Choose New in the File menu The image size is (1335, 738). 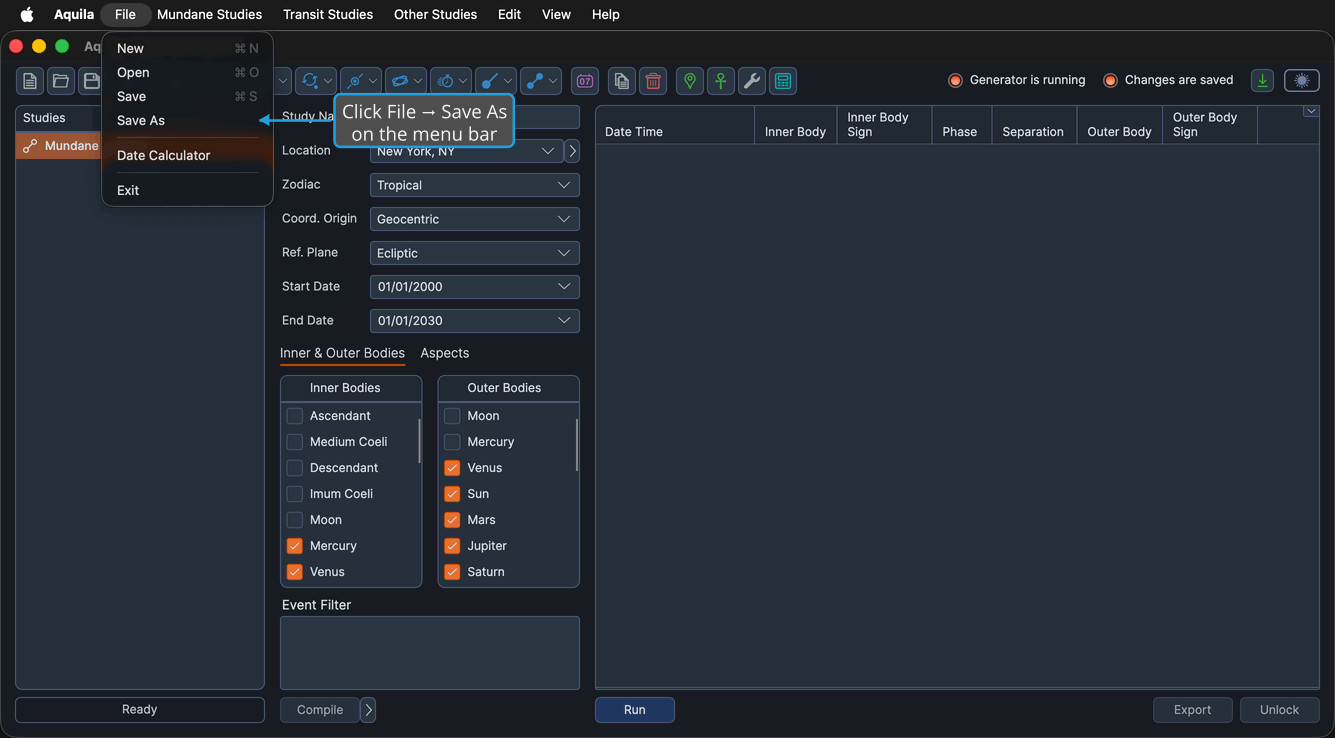point(187,48)
